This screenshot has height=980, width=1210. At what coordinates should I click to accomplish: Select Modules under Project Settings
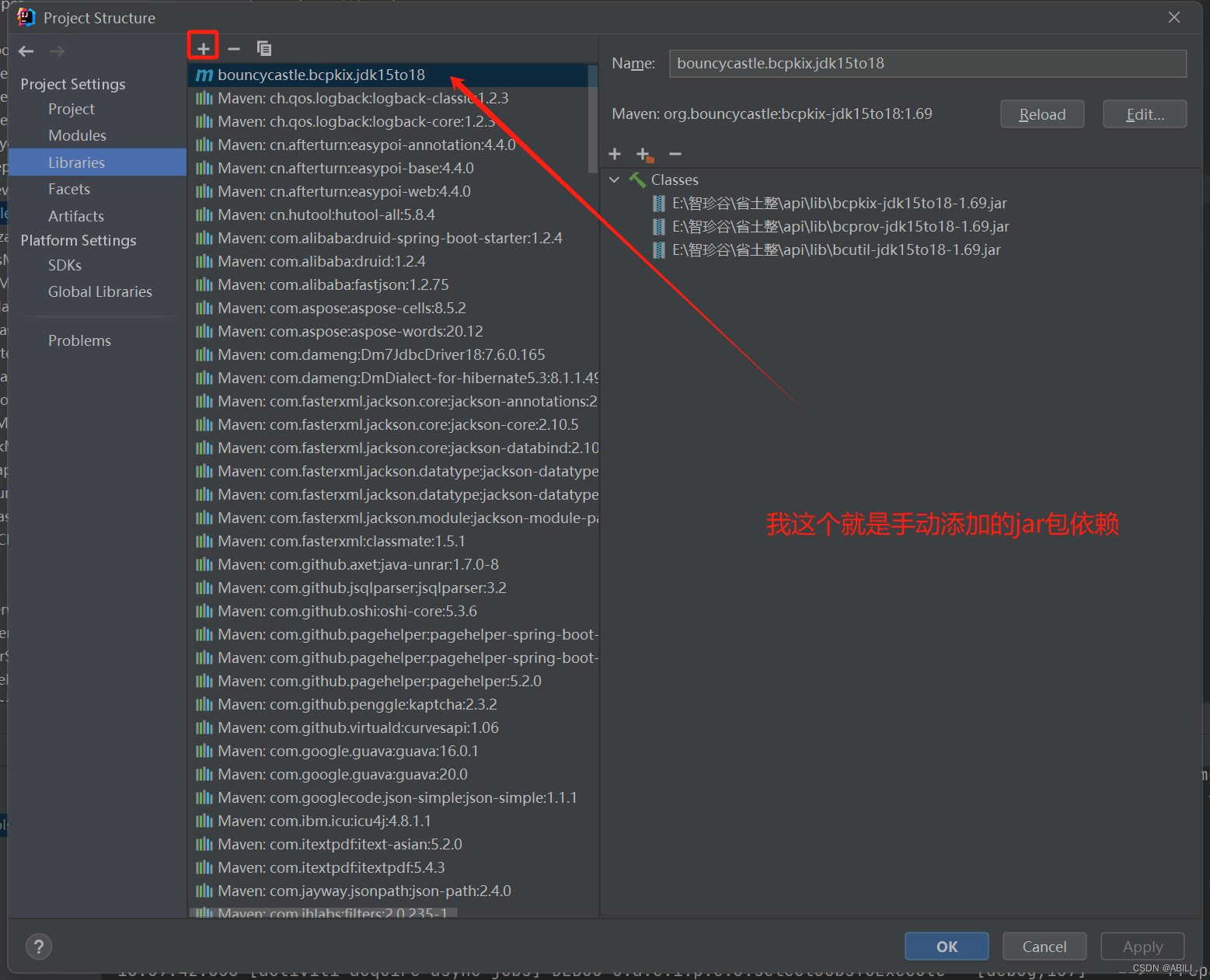77,135
